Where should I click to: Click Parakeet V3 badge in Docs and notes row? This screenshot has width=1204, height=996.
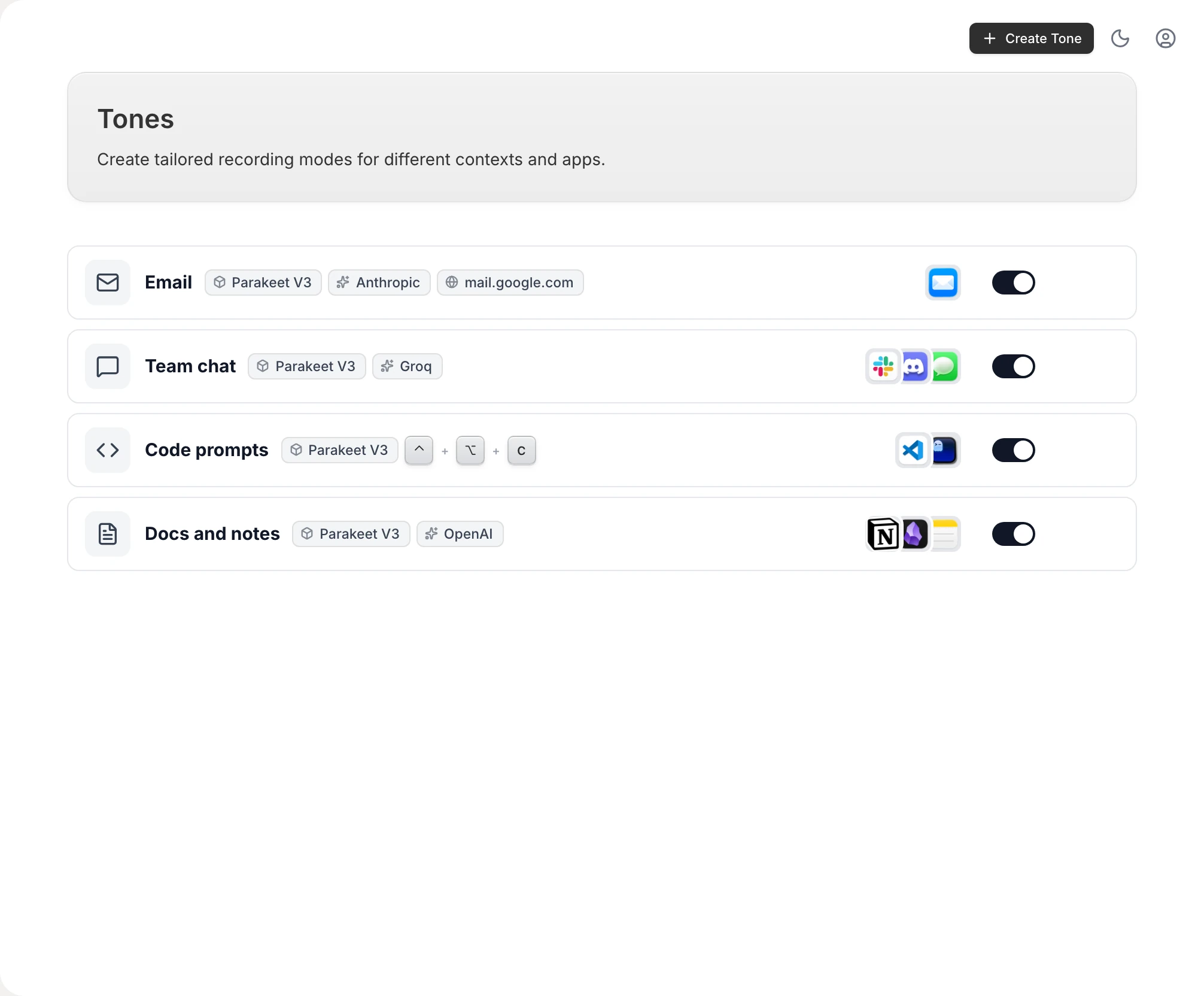351,534
